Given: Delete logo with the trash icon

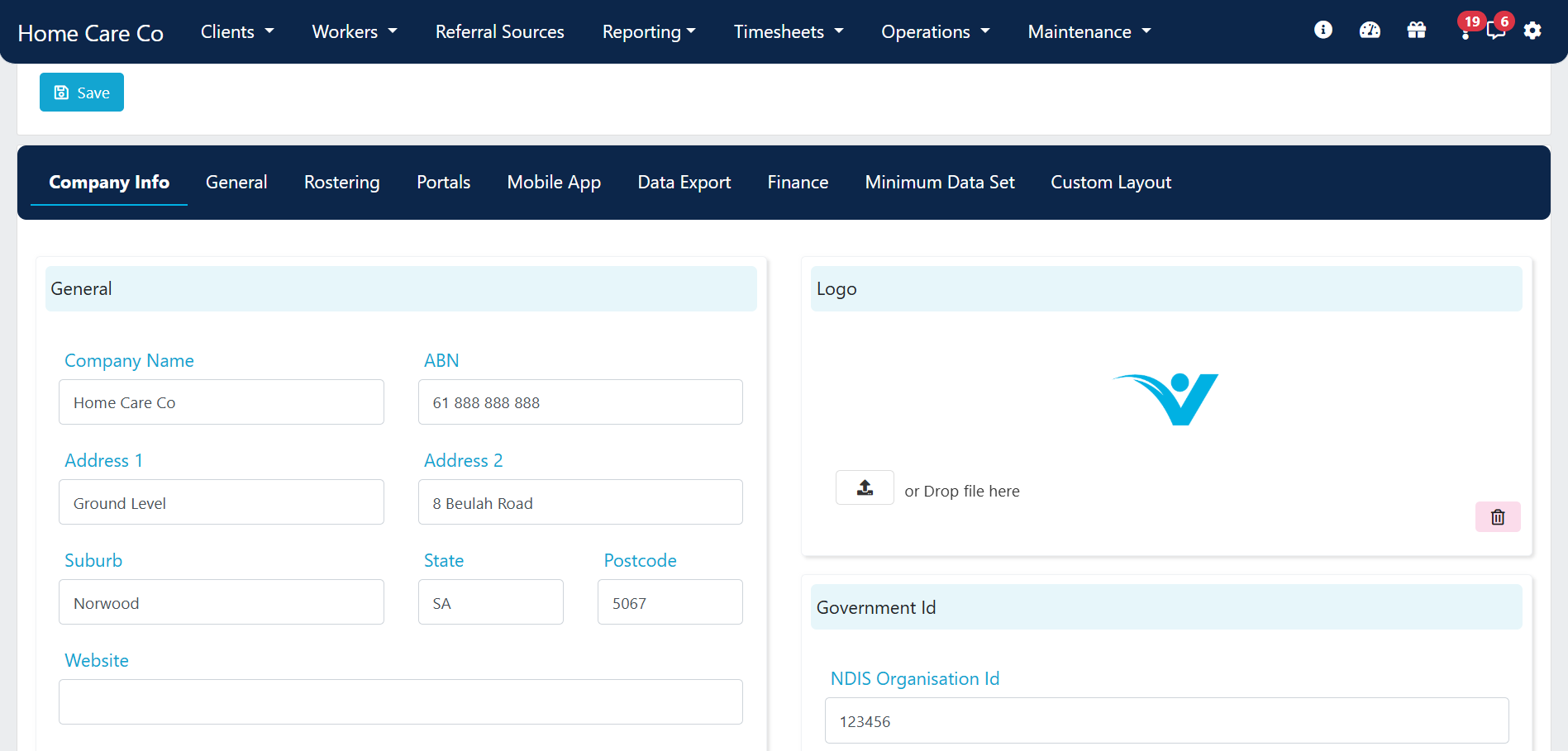Looking at the screenshot, I should coord(1498,517).
